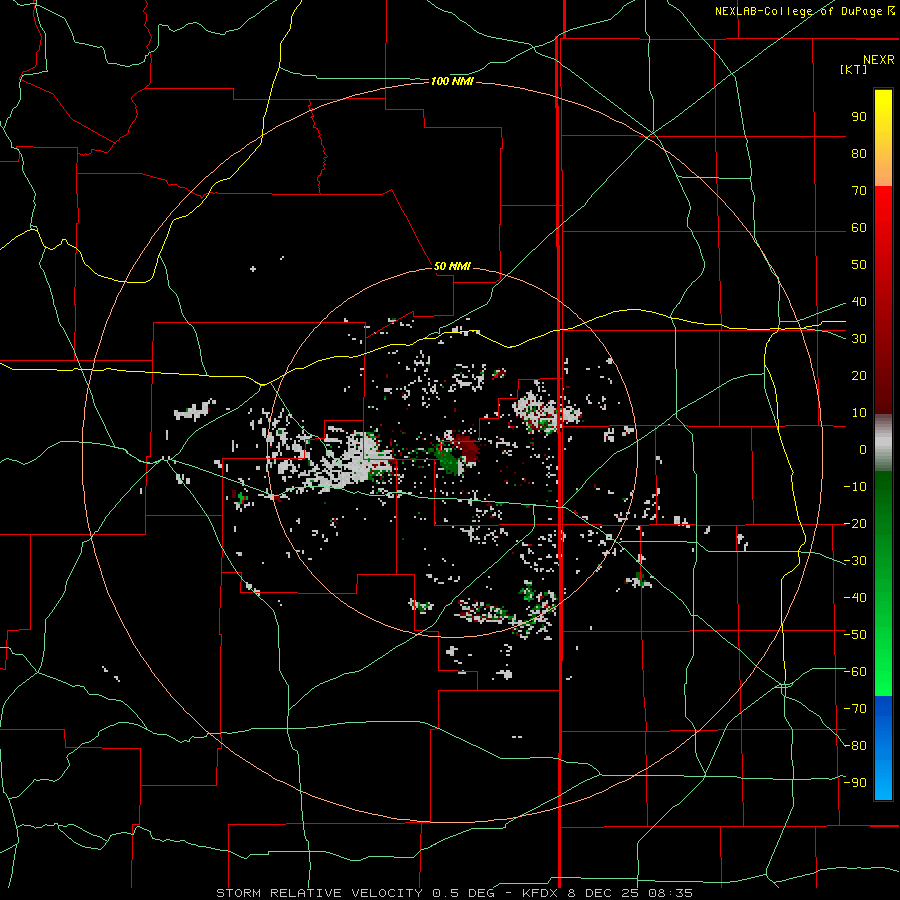Image resolution: width=900 pixels, height=900 pixels.
Task: Click the -10 scale label
Action: [855, 487]
